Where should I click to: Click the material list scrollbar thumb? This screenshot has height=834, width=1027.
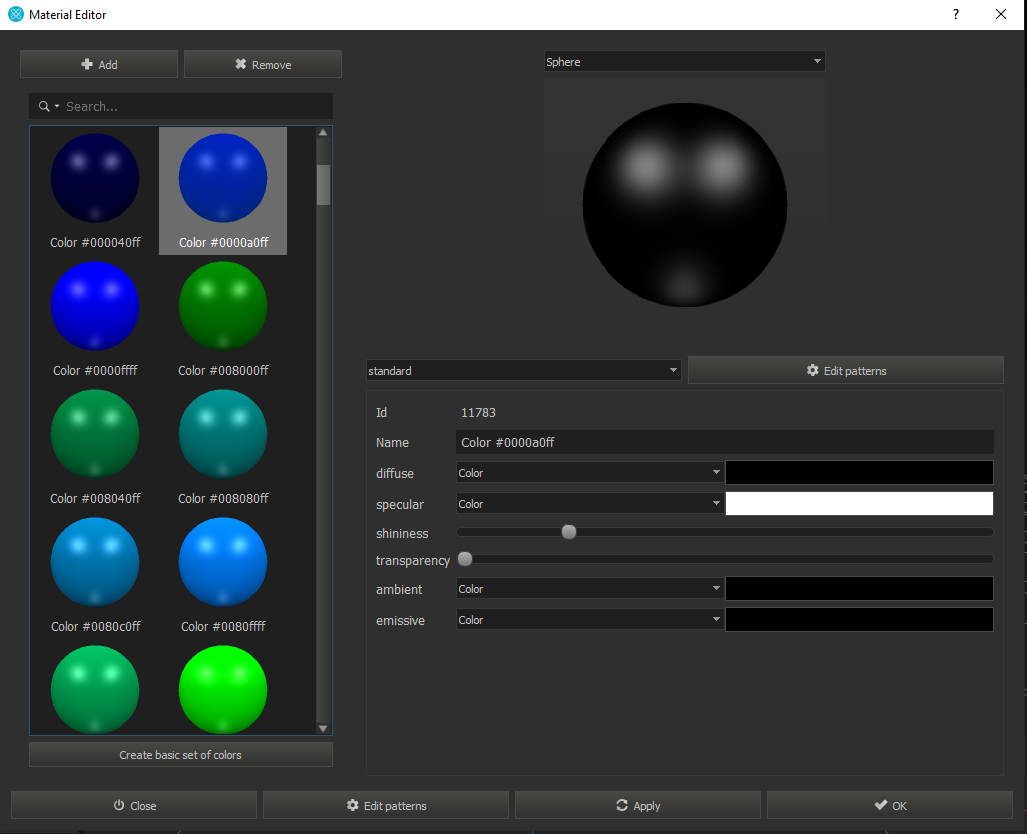tap(323, 185)
